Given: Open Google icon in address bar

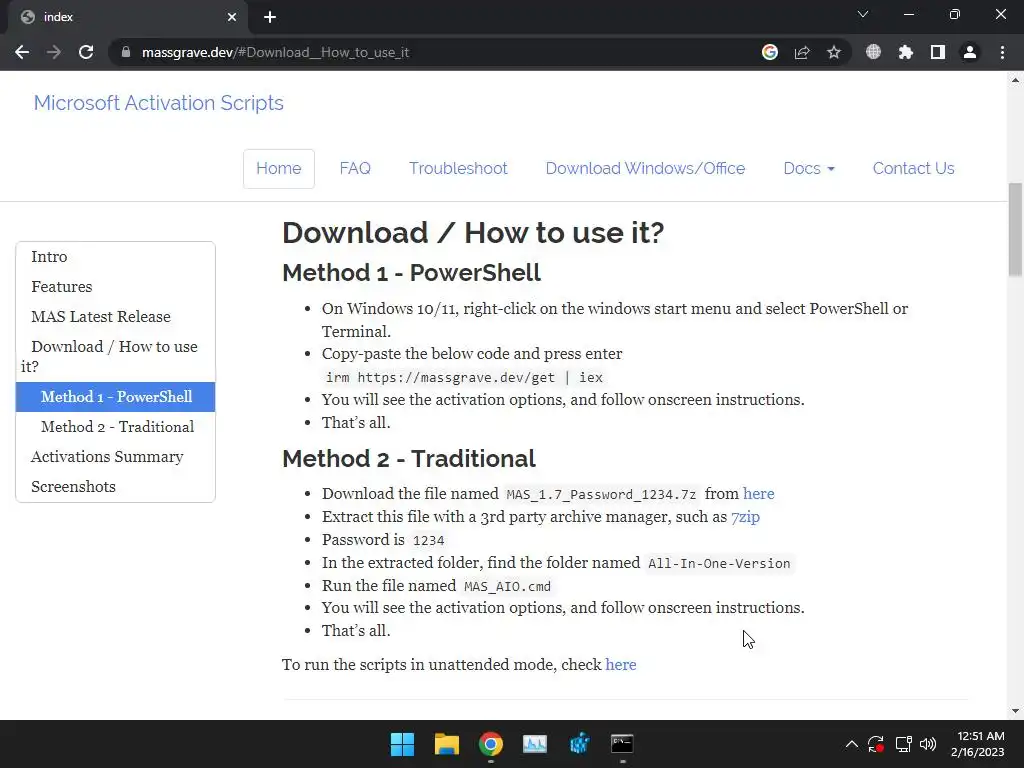Looking at the screenshot, I should pyautogui.click(x=770, y=52).
